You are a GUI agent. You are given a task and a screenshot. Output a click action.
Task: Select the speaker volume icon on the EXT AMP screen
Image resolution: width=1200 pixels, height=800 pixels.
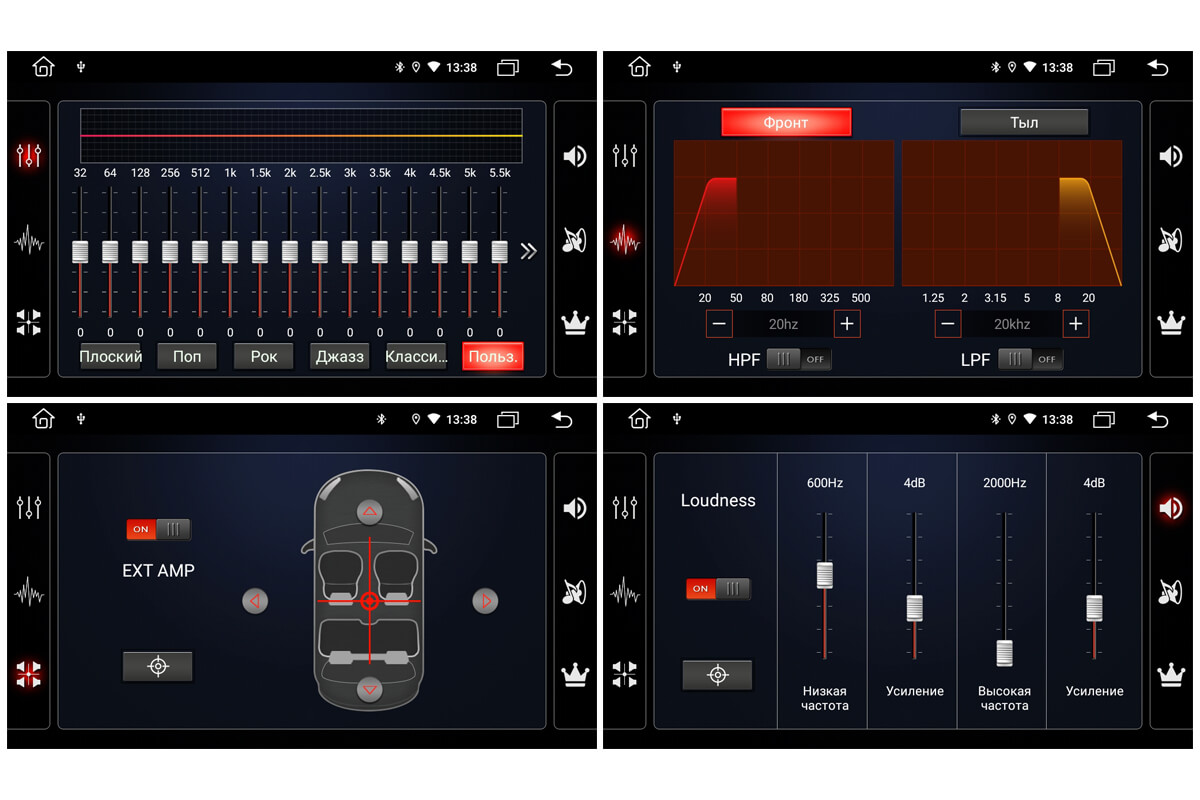pyautogui.click(x=575, y=508)
